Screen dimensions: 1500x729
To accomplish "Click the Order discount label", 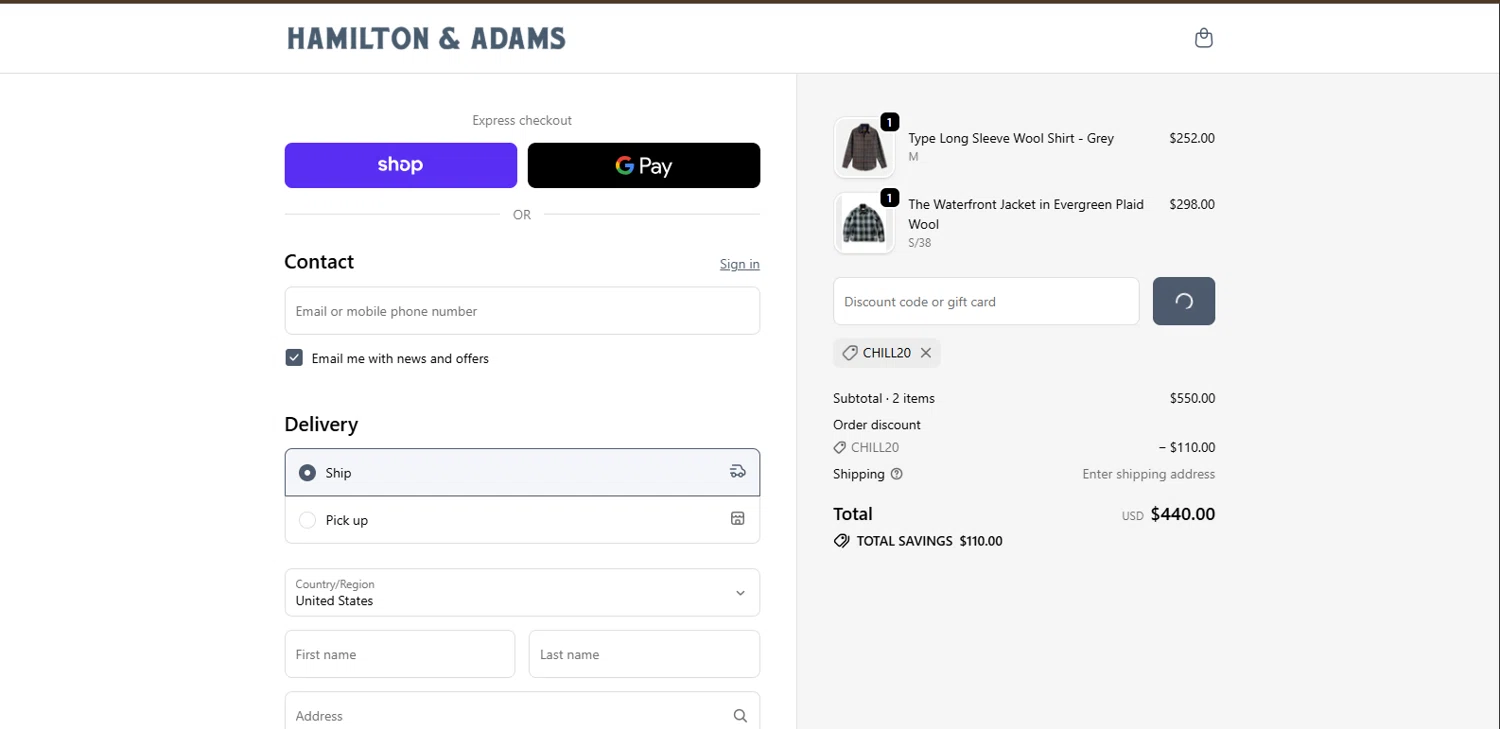I will coord(877,424).
